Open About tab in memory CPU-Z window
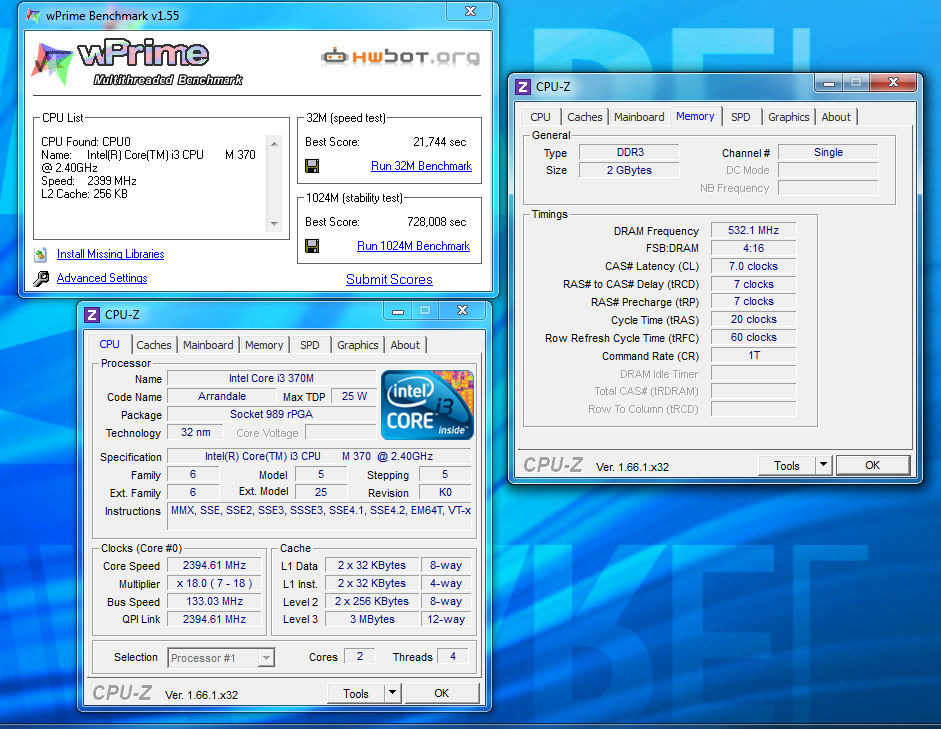 (x=836, y=117)
